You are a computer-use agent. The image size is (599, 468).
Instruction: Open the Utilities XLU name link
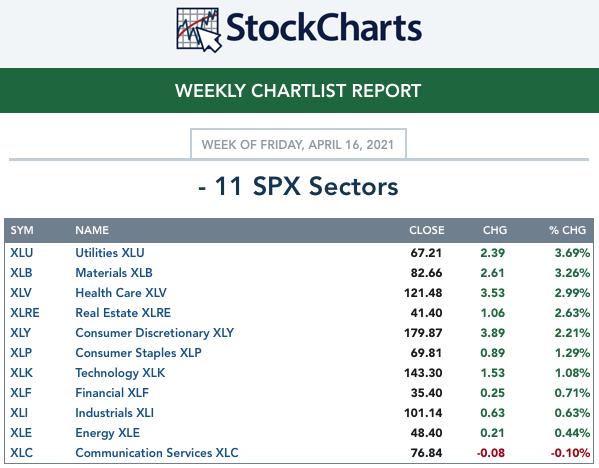tap(110, 253)
